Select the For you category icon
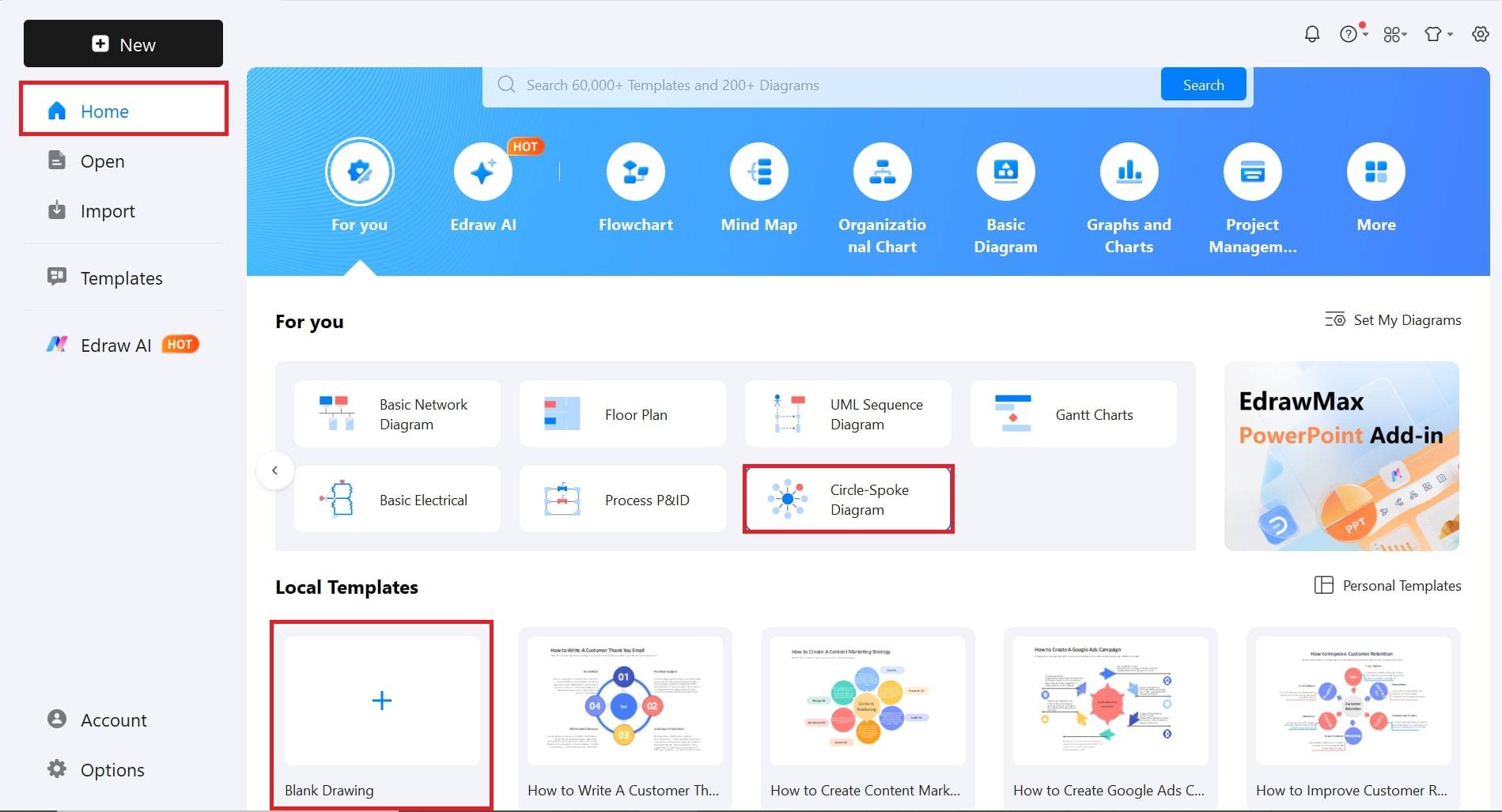This screenshot has height=812, width=1502. (360, 172)
